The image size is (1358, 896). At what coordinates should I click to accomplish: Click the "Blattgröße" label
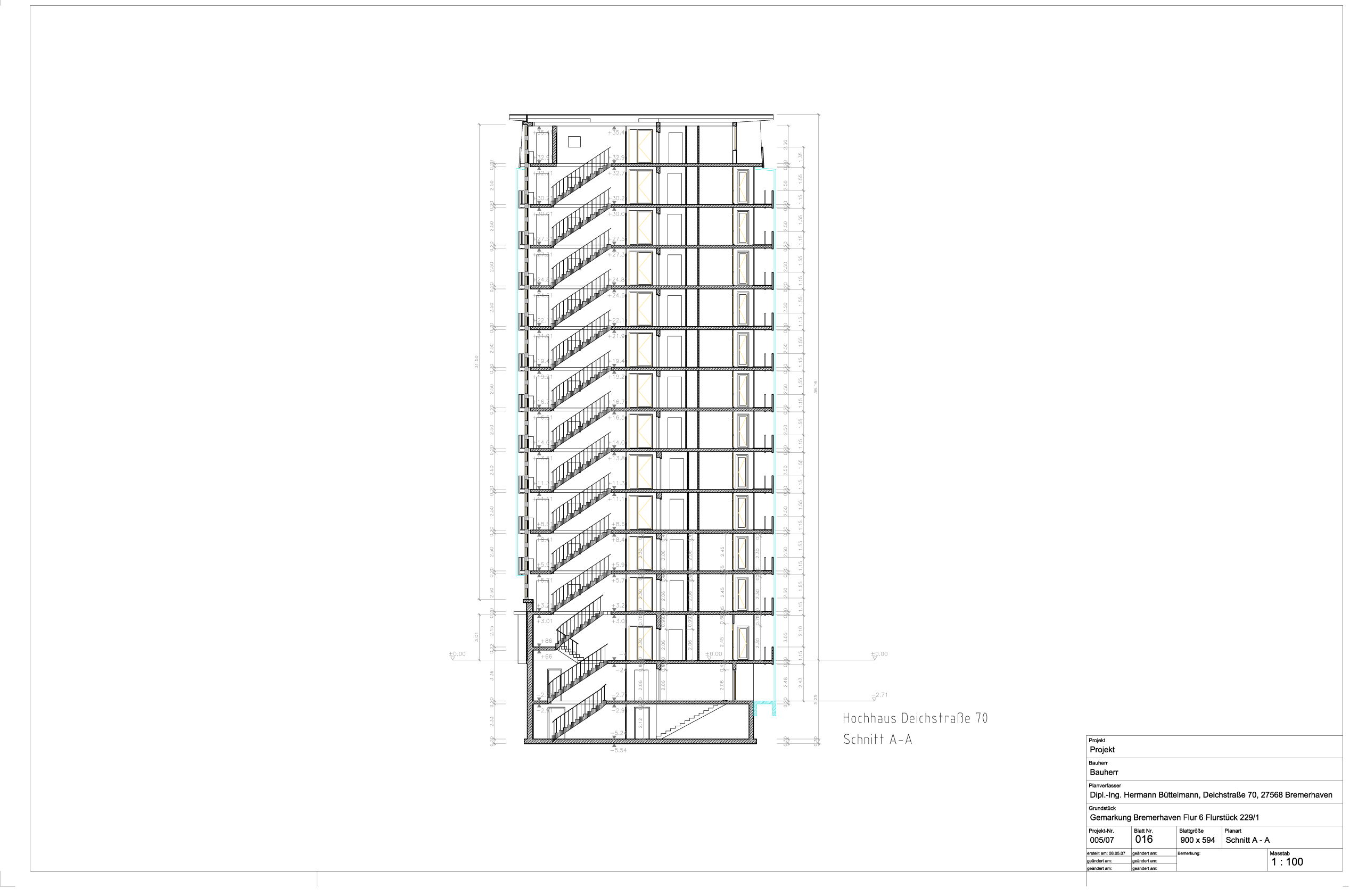(x=1191, y=831)
